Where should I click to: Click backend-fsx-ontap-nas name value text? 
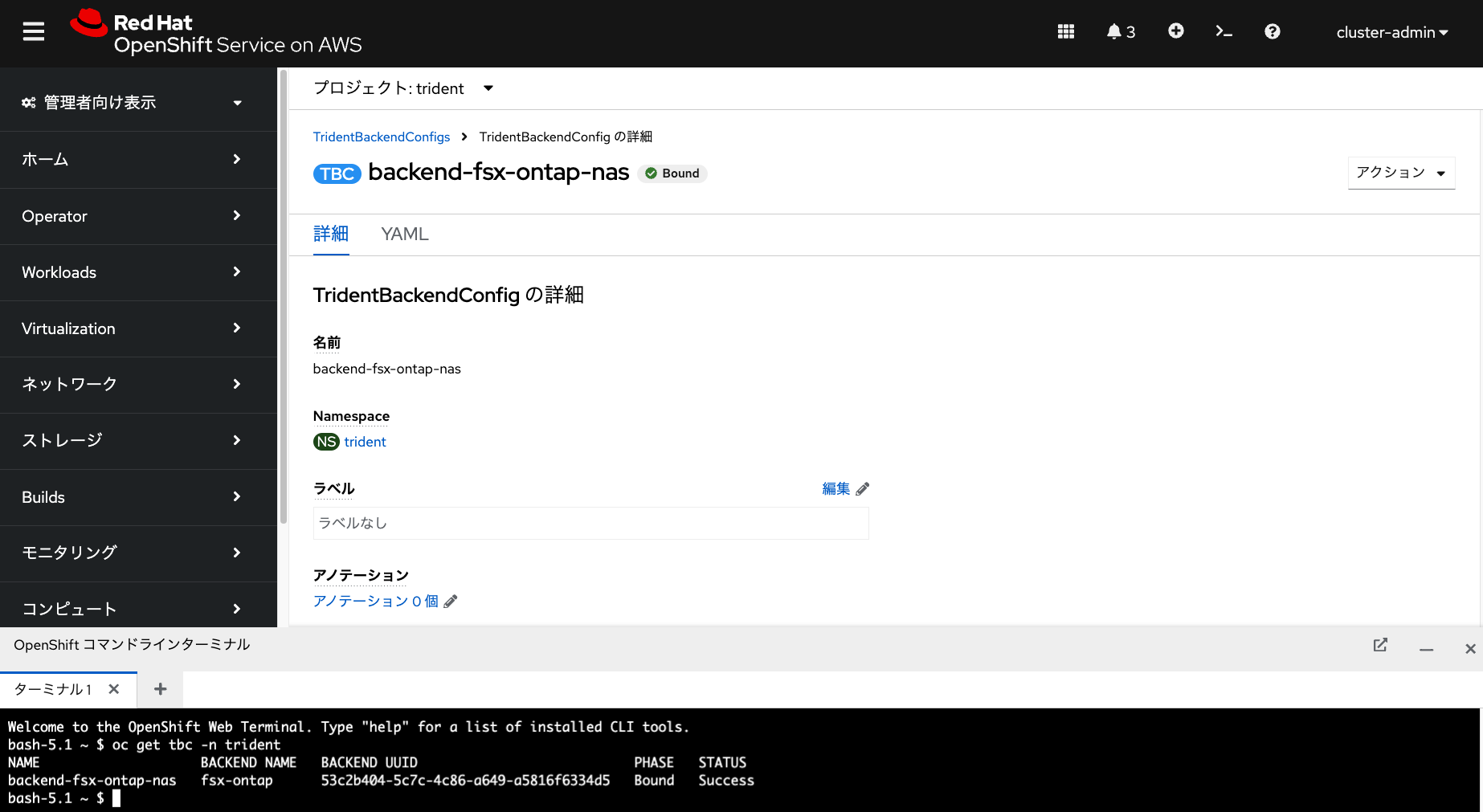387,369
